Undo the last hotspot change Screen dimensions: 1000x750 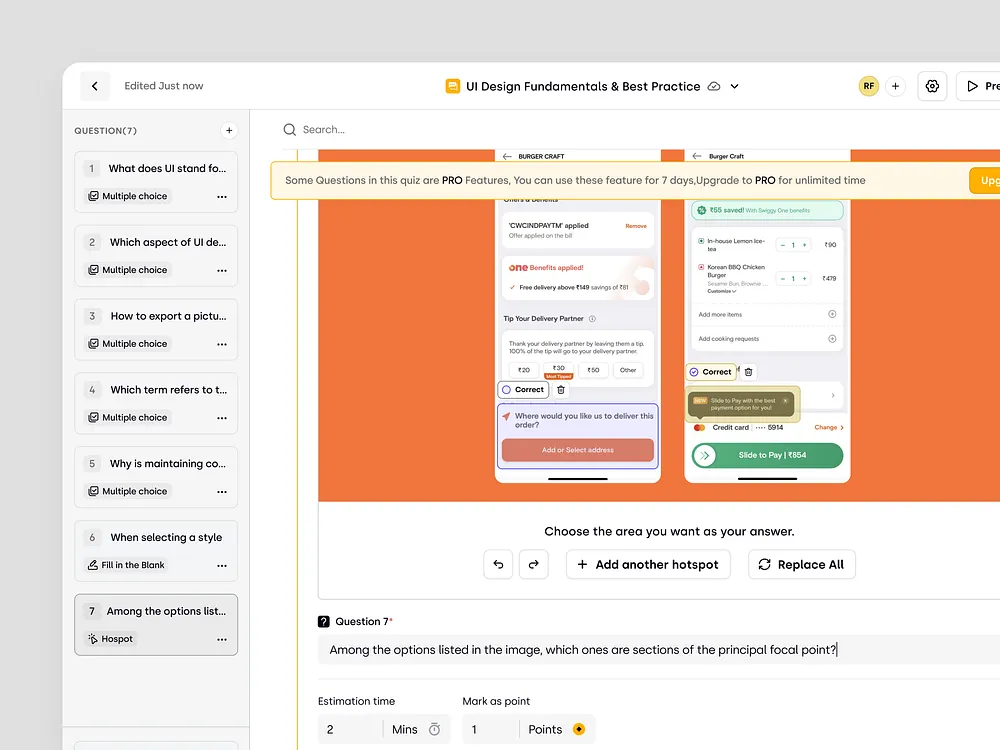click(x=498, y=564)
